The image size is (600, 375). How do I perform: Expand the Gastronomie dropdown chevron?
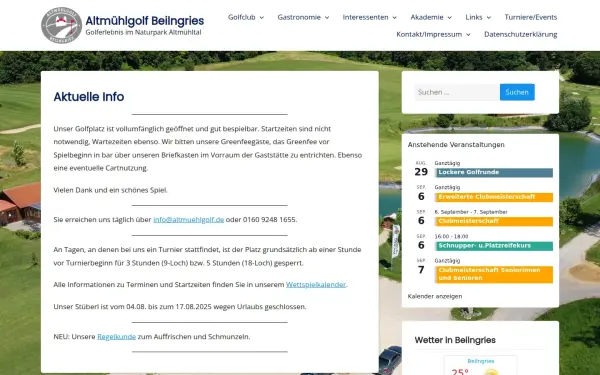click(x=327, y=18)
